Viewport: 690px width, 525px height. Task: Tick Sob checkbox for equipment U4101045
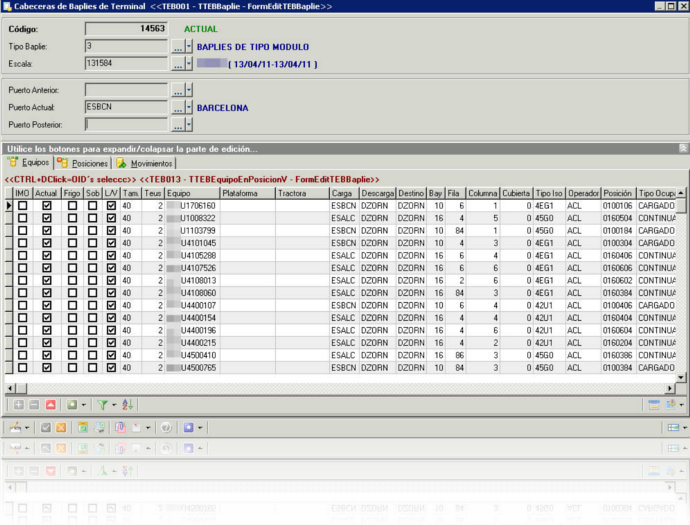click(92, 243)
